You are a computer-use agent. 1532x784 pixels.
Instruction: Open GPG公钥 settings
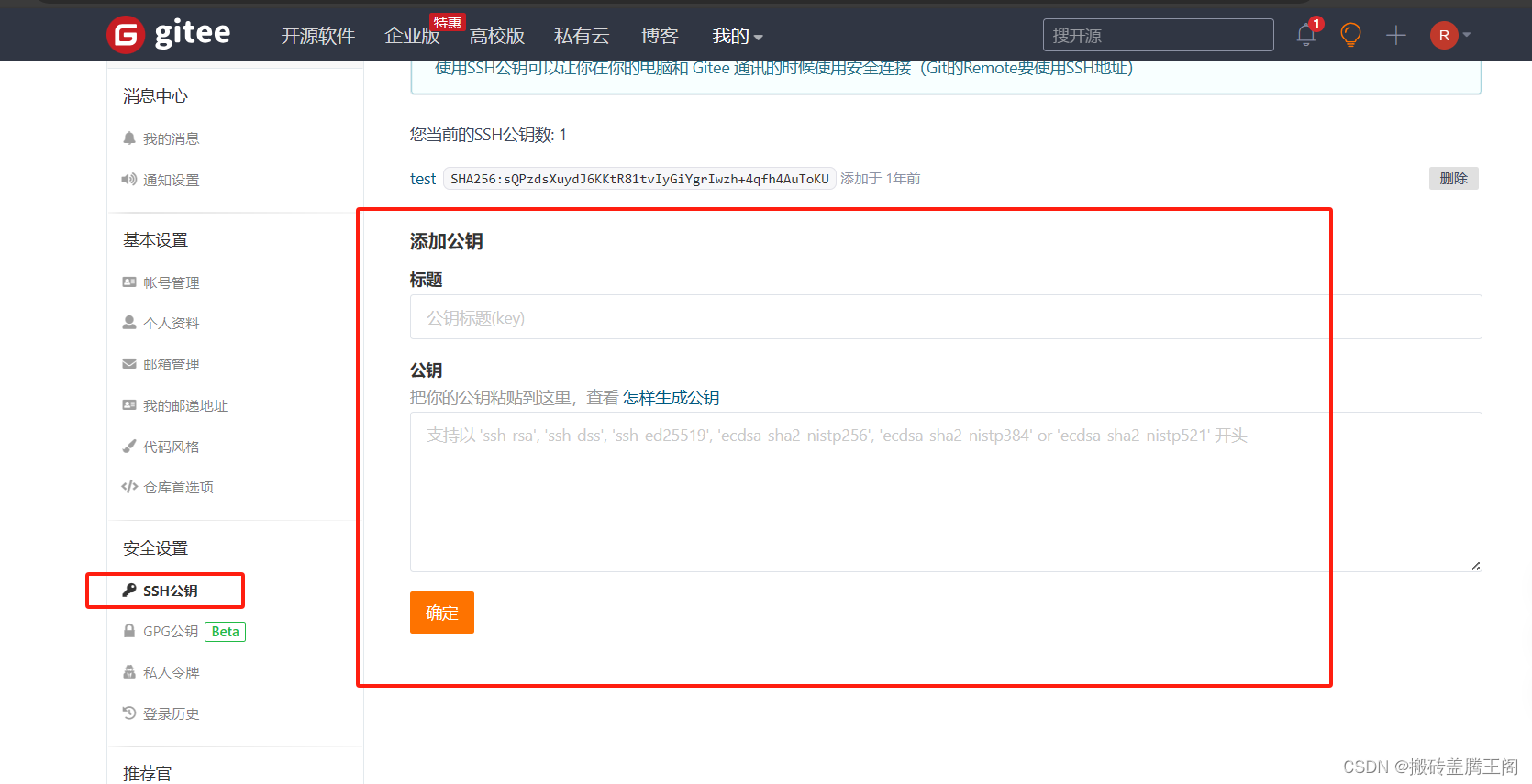pyautogui.click(x=171, y=631)
